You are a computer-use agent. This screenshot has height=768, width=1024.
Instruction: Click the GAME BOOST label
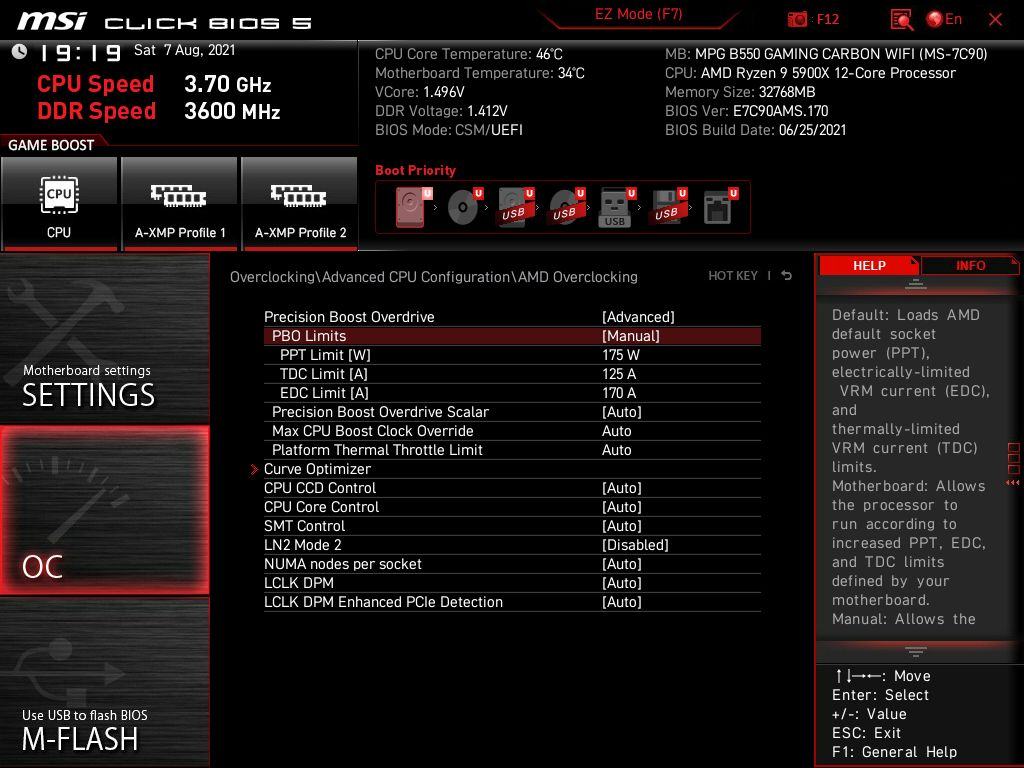pyautogui.click(x=51, y=145)
